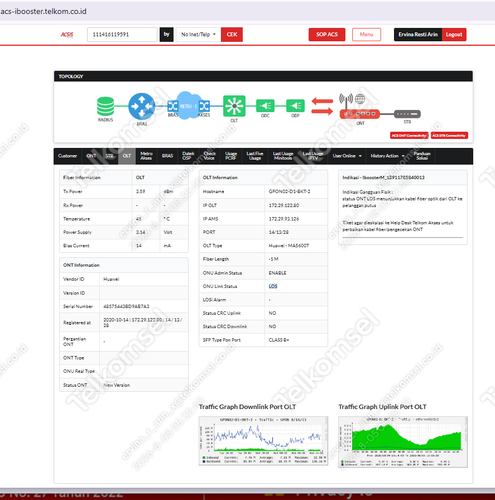Click the globe icon above ONT

[360, 99]
